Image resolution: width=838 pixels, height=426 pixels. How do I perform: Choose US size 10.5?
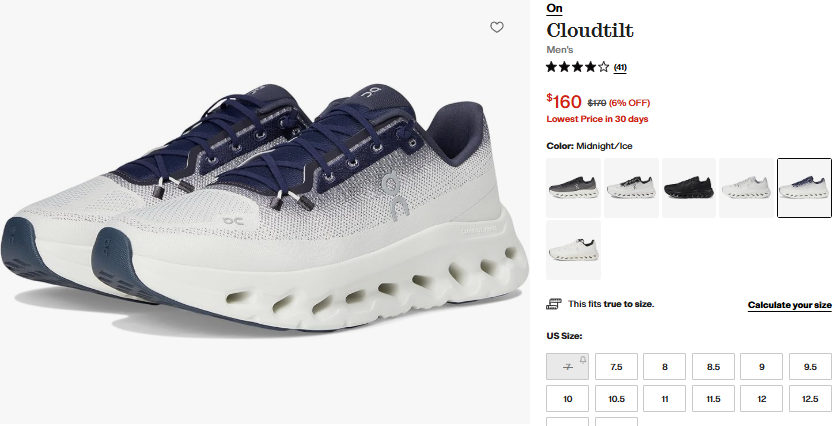click(x=616, y=399)
